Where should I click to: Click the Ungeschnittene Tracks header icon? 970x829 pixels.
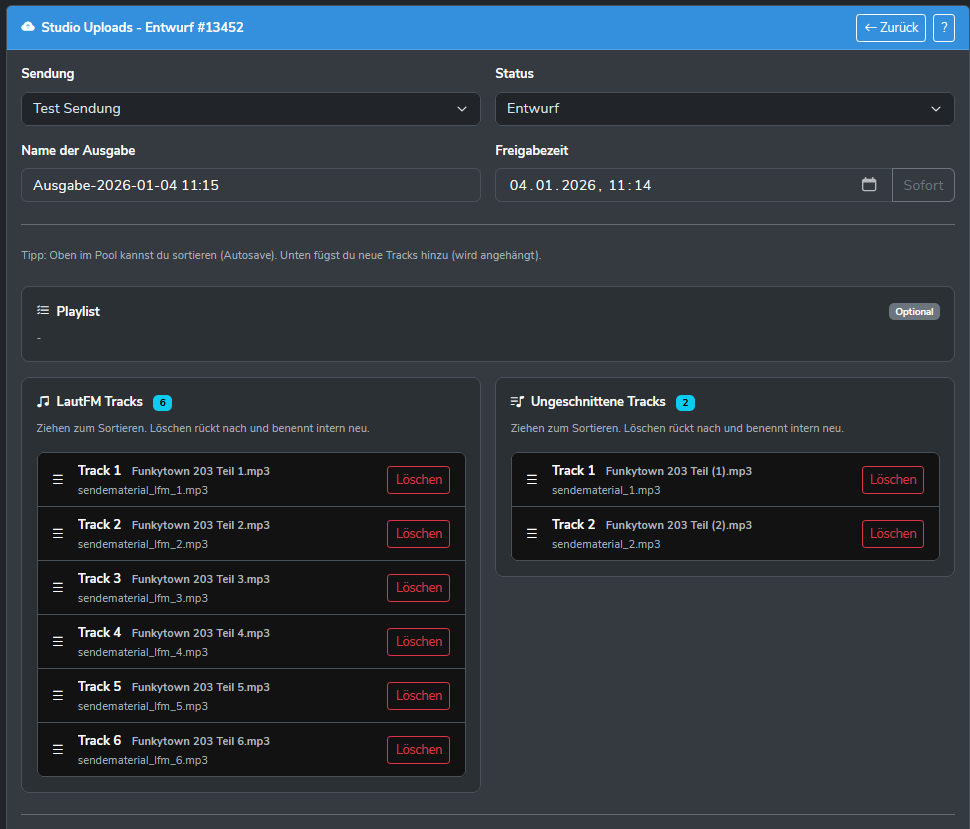(517, 402)
